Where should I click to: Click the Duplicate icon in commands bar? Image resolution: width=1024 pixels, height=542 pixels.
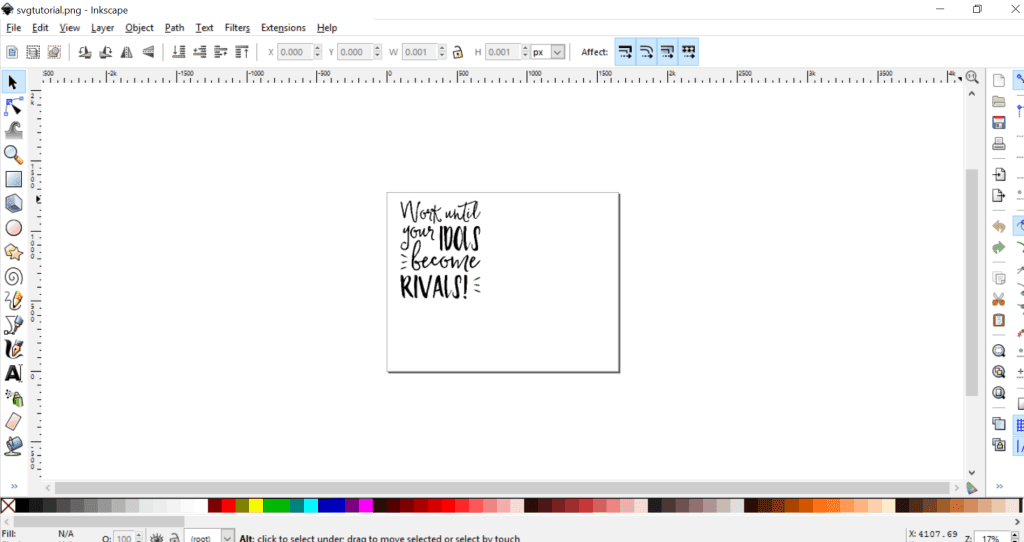pos(999,423)
